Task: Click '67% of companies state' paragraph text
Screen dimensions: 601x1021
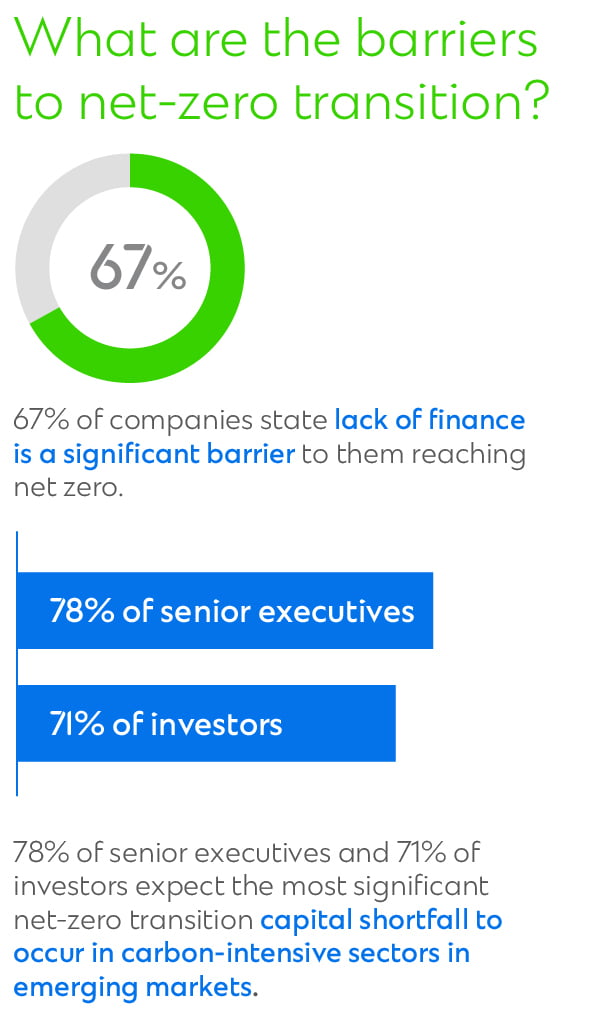Action: [171, 421]
